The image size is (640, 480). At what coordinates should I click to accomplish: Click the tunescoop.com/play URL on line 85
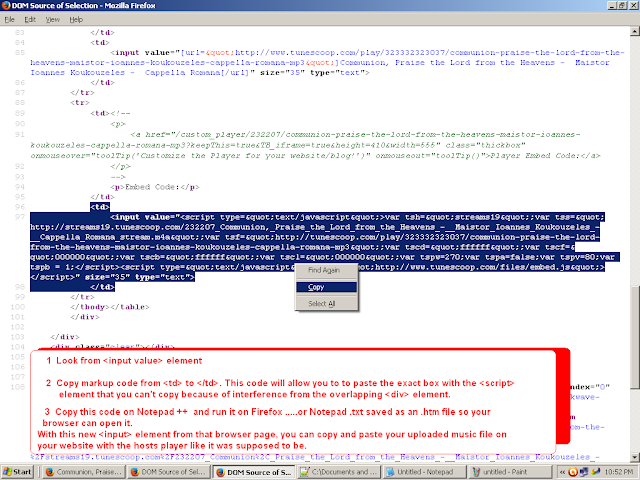pos(429,53)
